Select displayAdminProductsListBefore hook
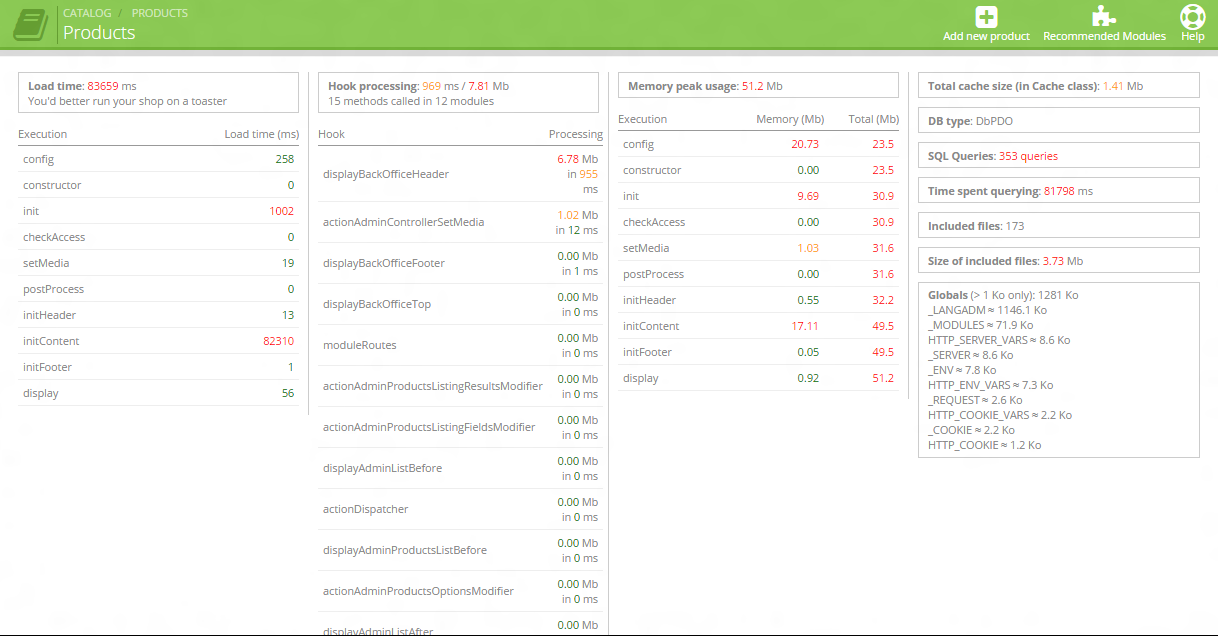Viewport: 1218px width, 636px height. (x=405, y=550)
